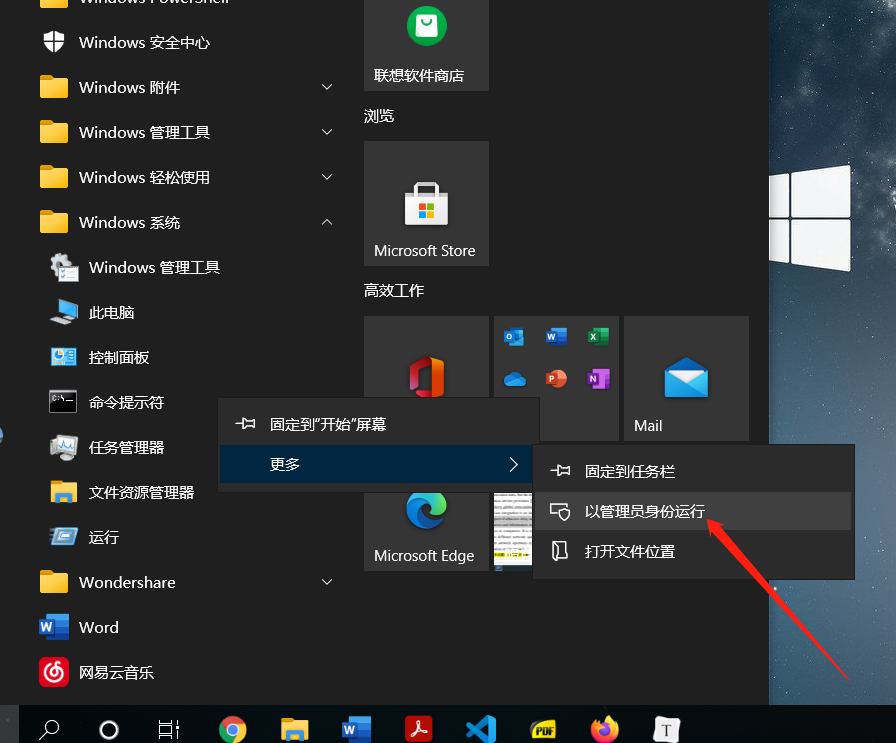896x743 pixels.
Task: Expand the Windows 轻松使用 folder chevron
Action: pyautogui.click(x=327, y=177)
